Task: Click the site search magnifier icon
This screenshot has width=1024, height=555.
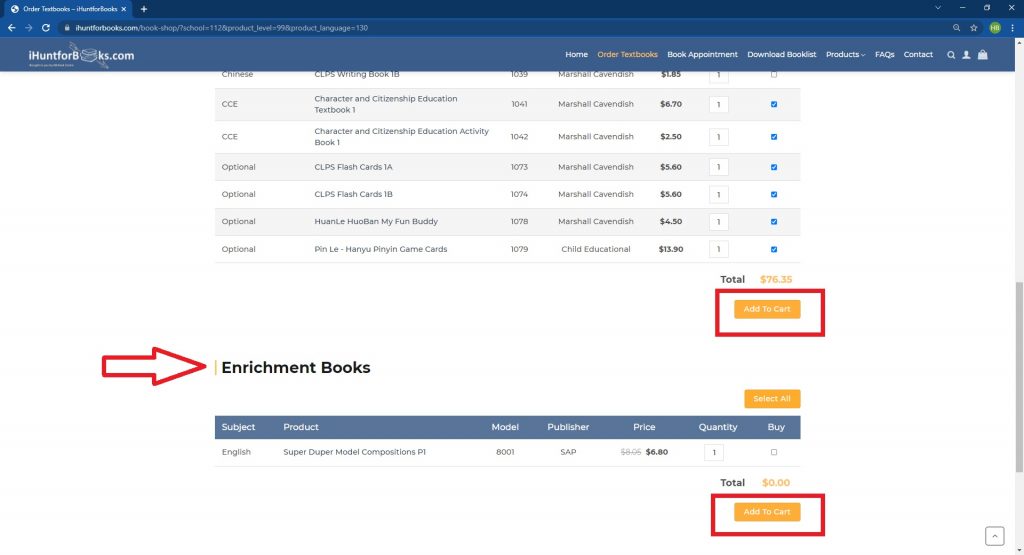Action: pos(951,55)
